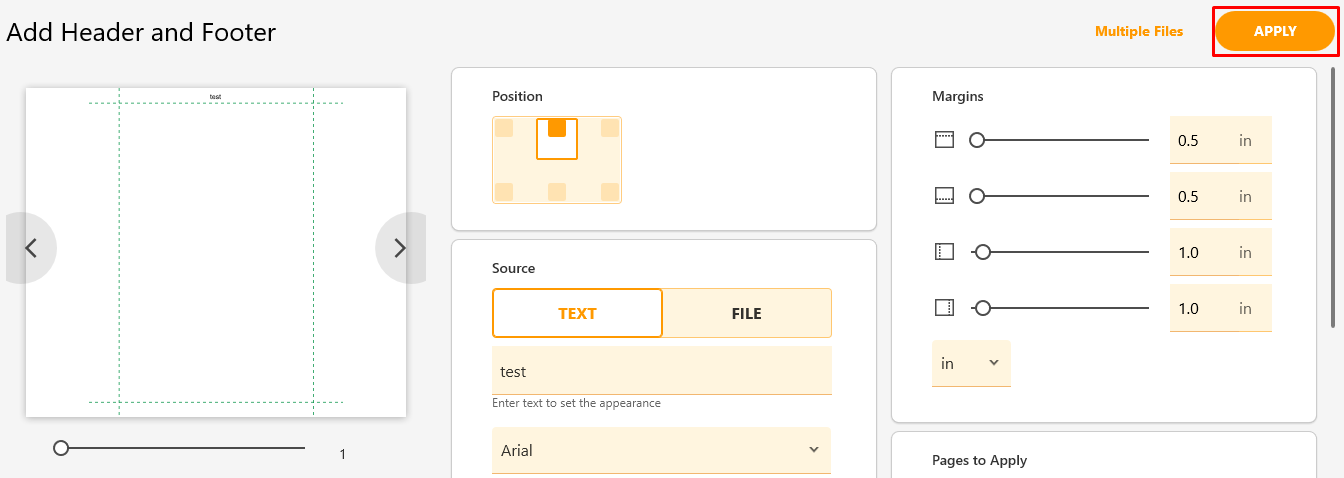Click the page preview thumbnail
The image size is (1344, 478).
[x=216, y=252]
